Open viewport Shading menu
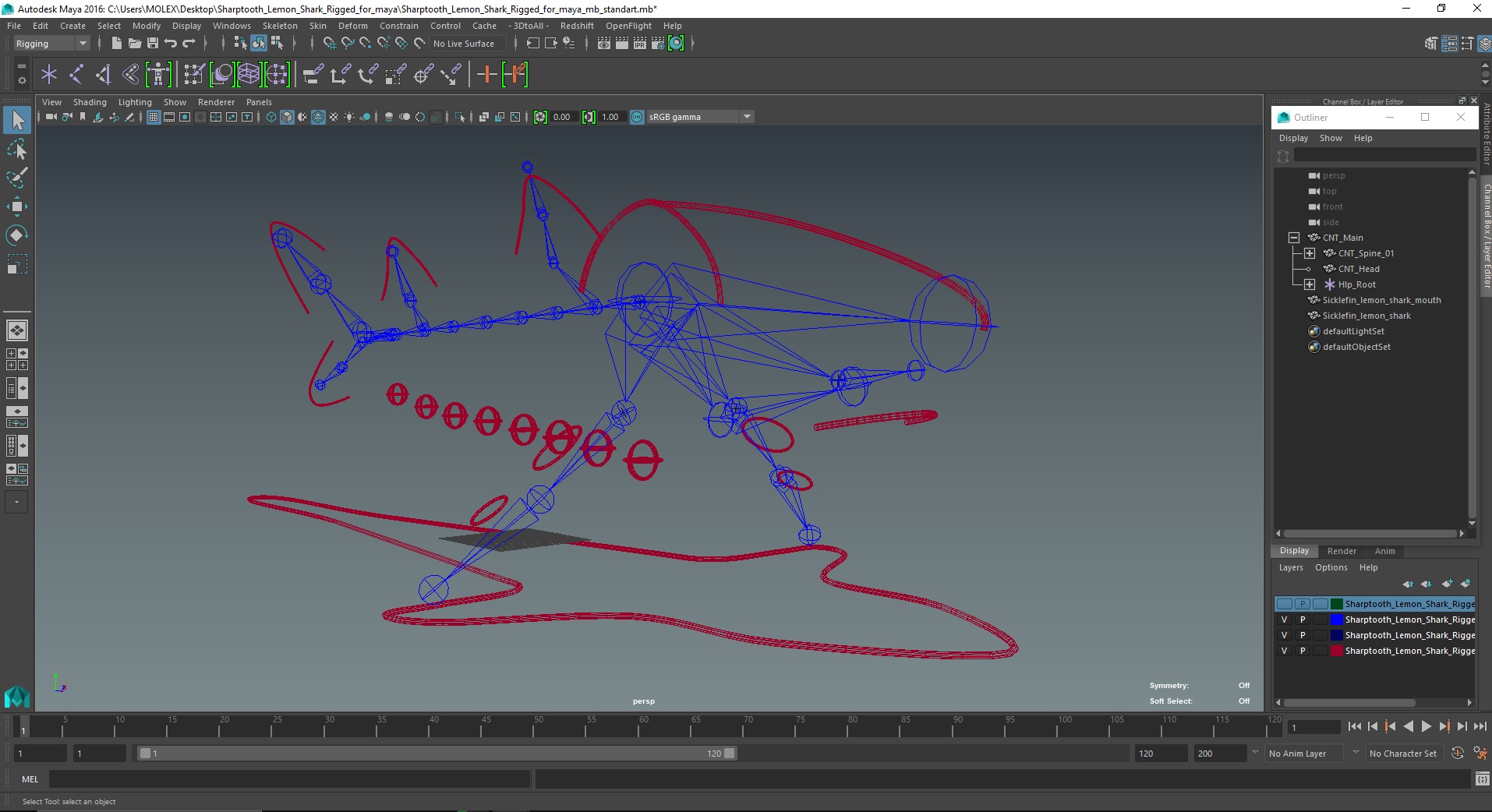This screenshot has height=812, width=1492. 90,102
